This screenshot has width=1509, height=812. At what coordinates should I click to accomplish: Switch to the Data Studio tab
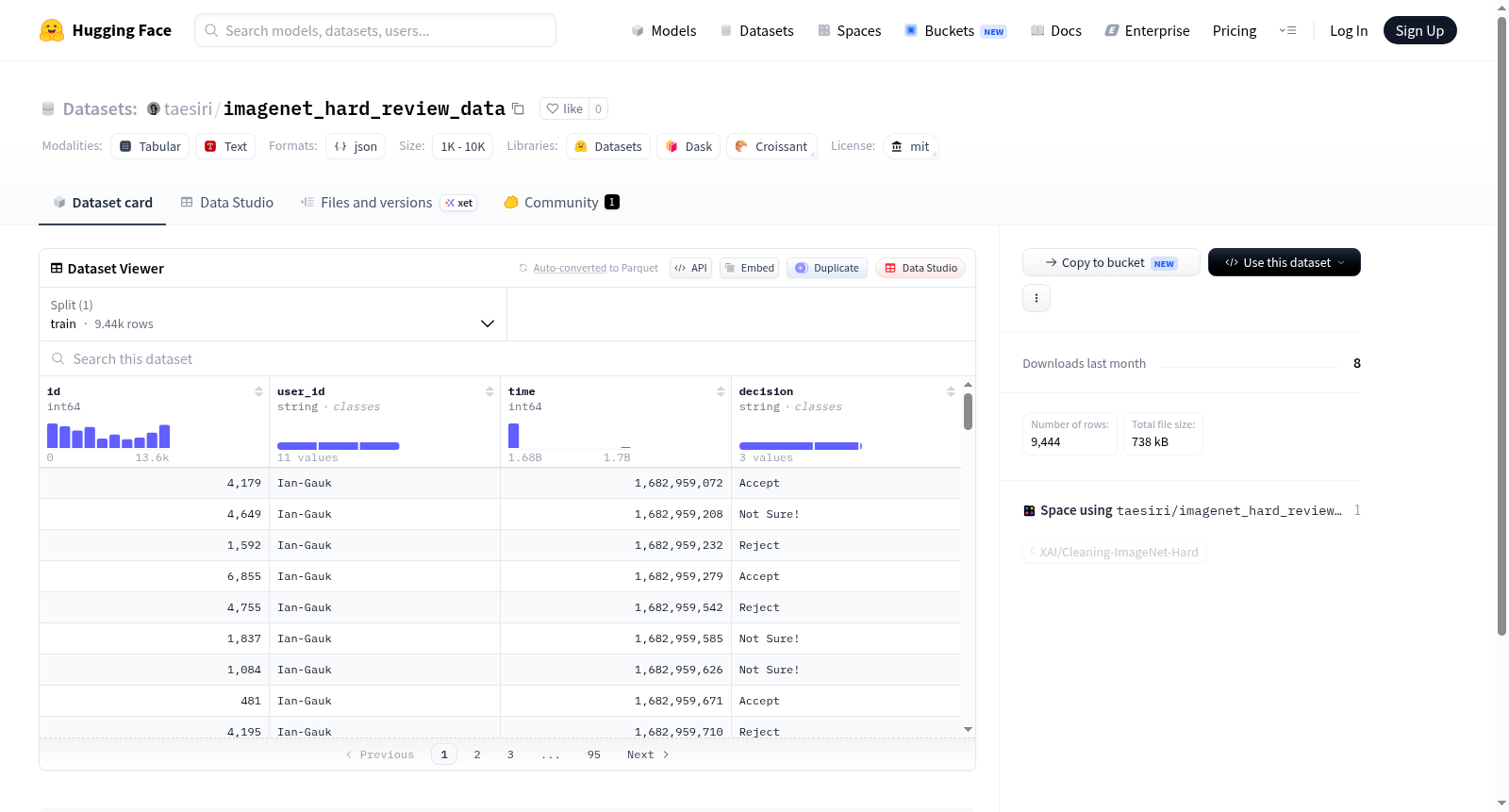pyautogui.click(x=227, y=203)
